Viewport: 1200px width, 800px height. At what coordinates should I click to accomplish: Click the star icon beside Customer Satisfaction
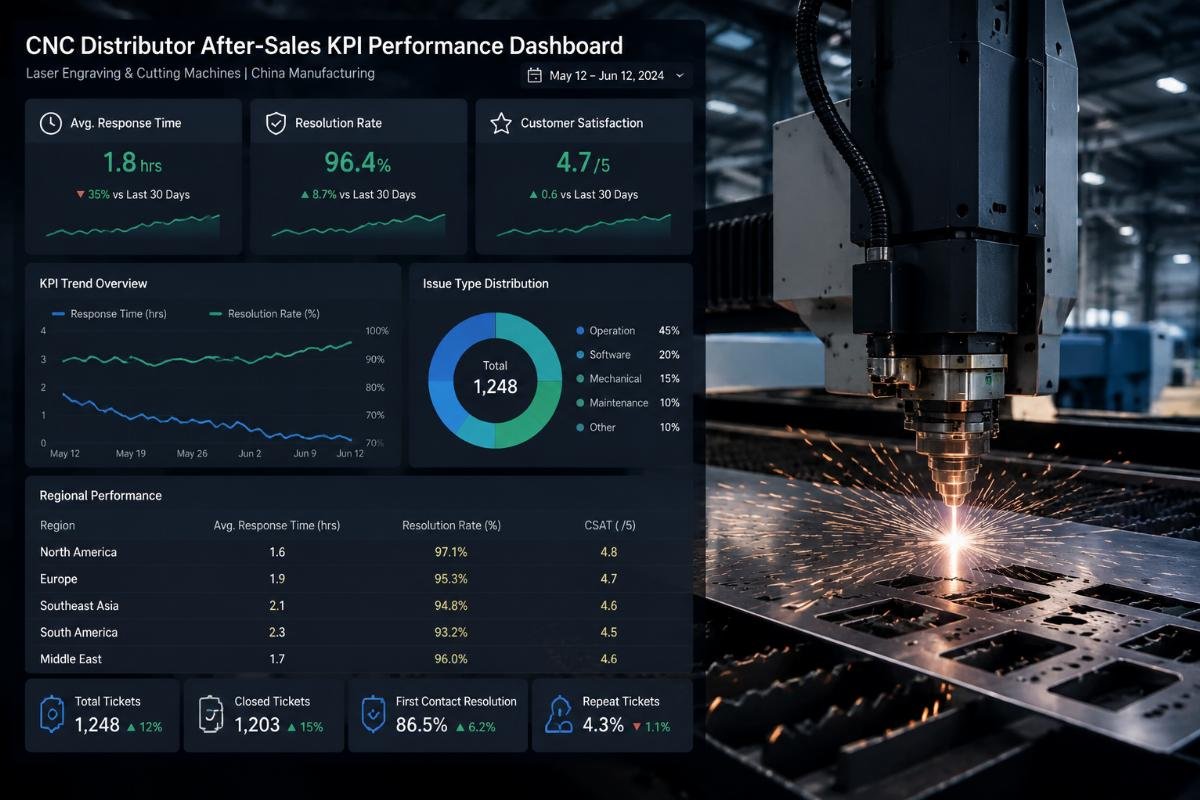pyautogui.click(x=501, y=123)
